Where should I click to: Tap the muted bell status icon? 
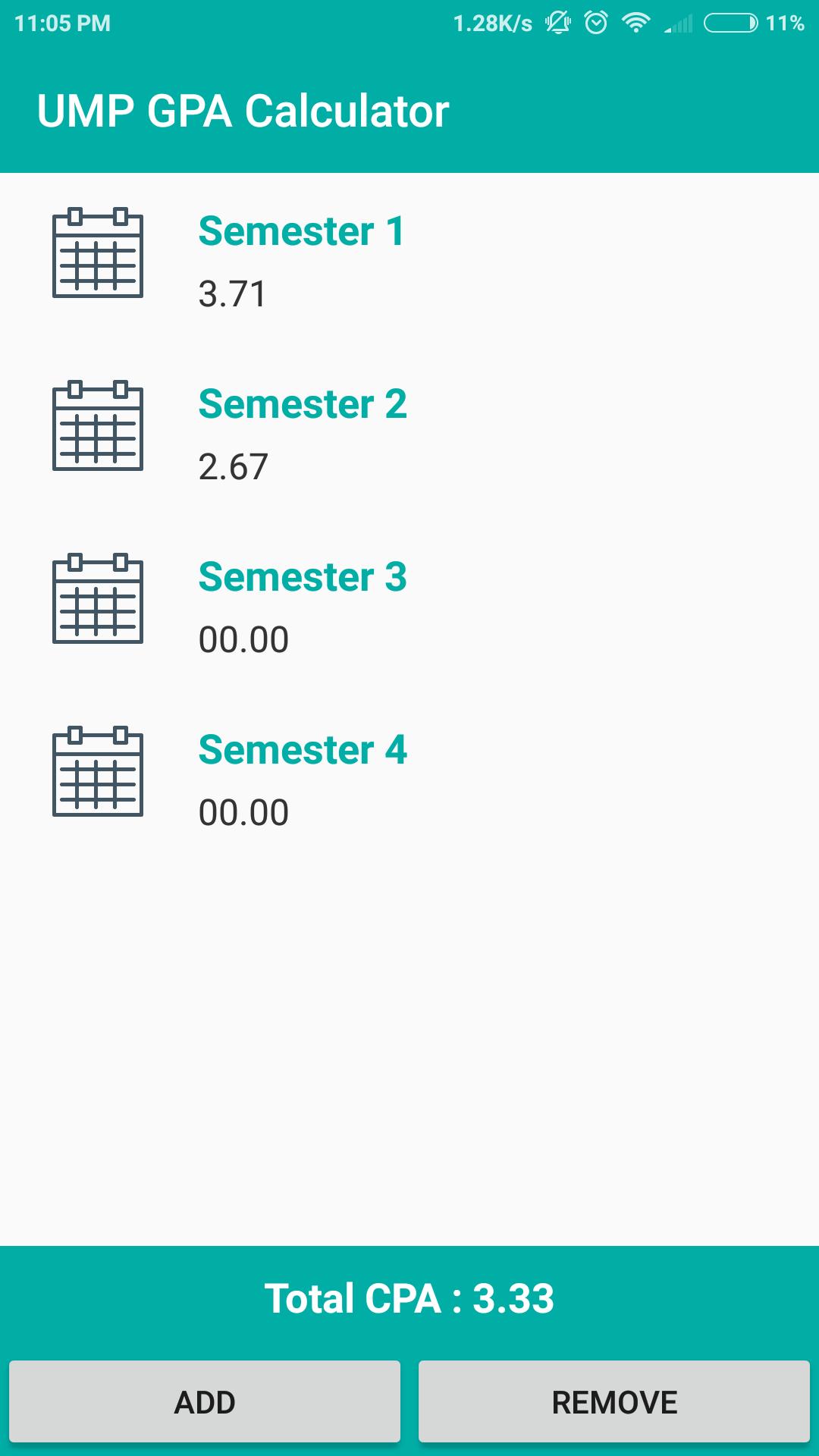558,23
